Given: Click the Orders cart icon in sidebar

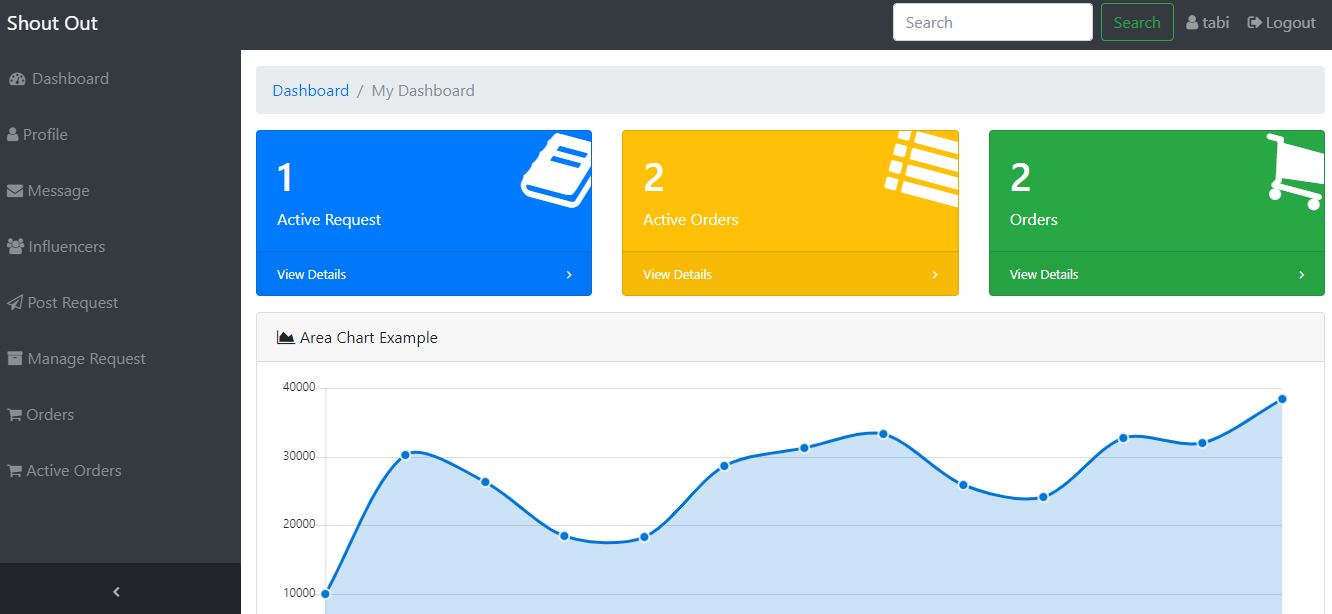Looking at the screenshot, I should click(15, 415).
